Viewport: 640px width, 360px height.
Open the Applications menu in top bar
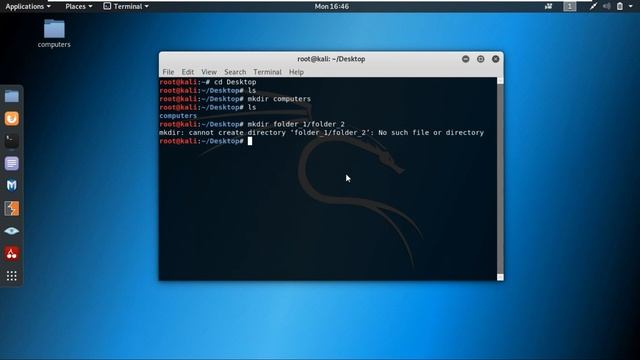(28, 7)
